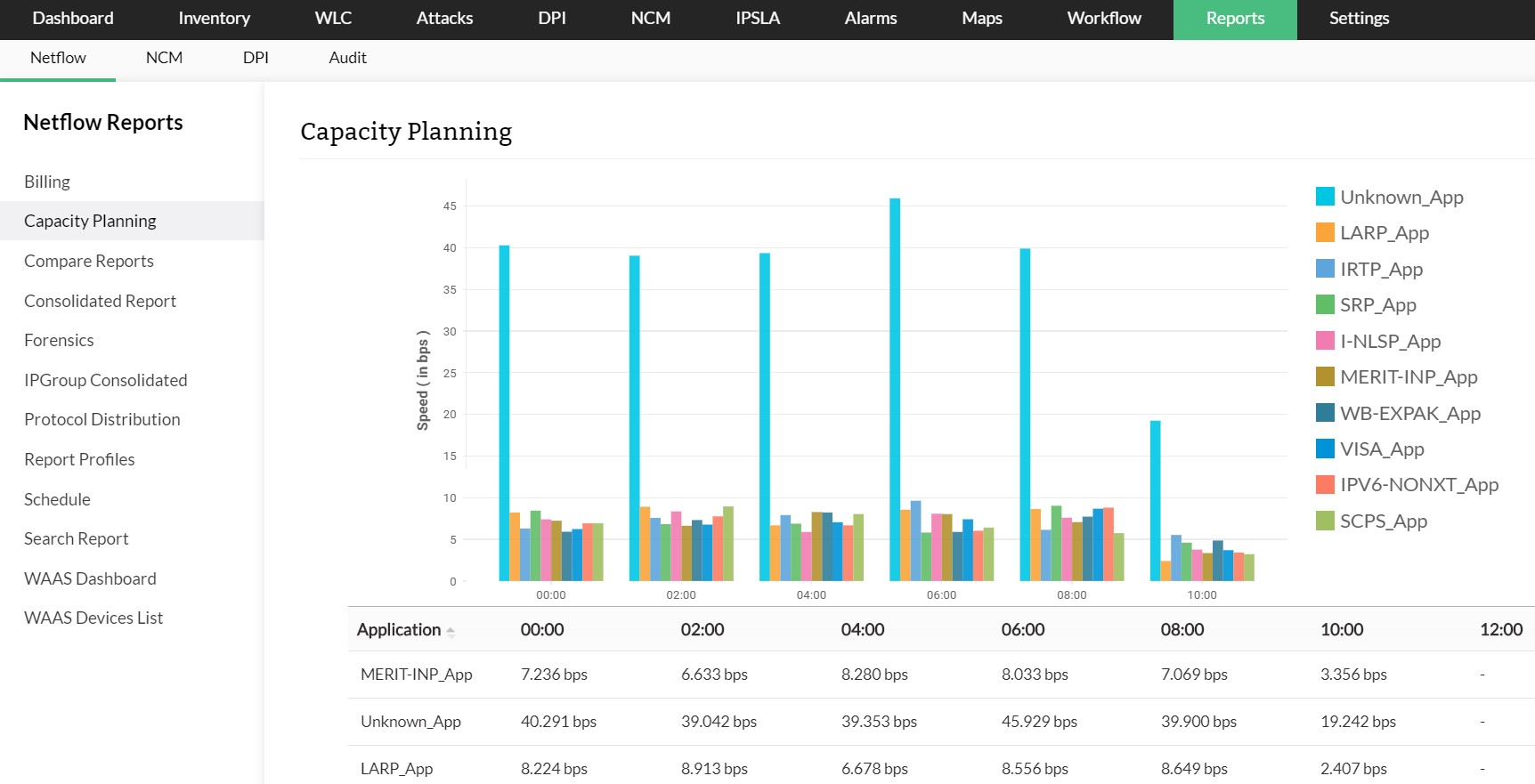Open the Settings menu
Viewport: 1535px width, 784px height.
[x=1359, y=19]
